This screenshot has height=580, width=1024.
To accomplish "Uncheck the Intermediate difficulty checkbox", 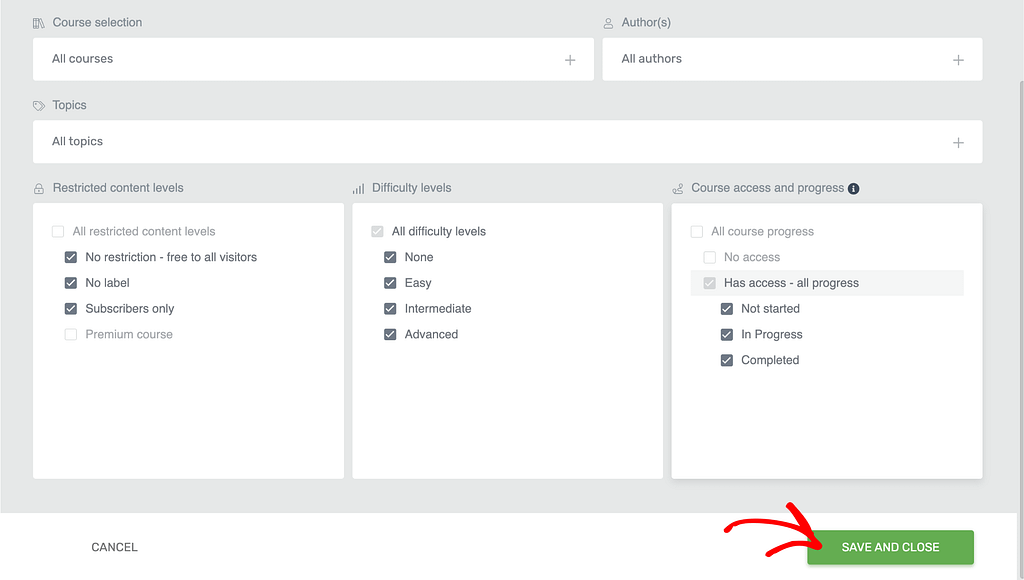I will coord(390,308).
